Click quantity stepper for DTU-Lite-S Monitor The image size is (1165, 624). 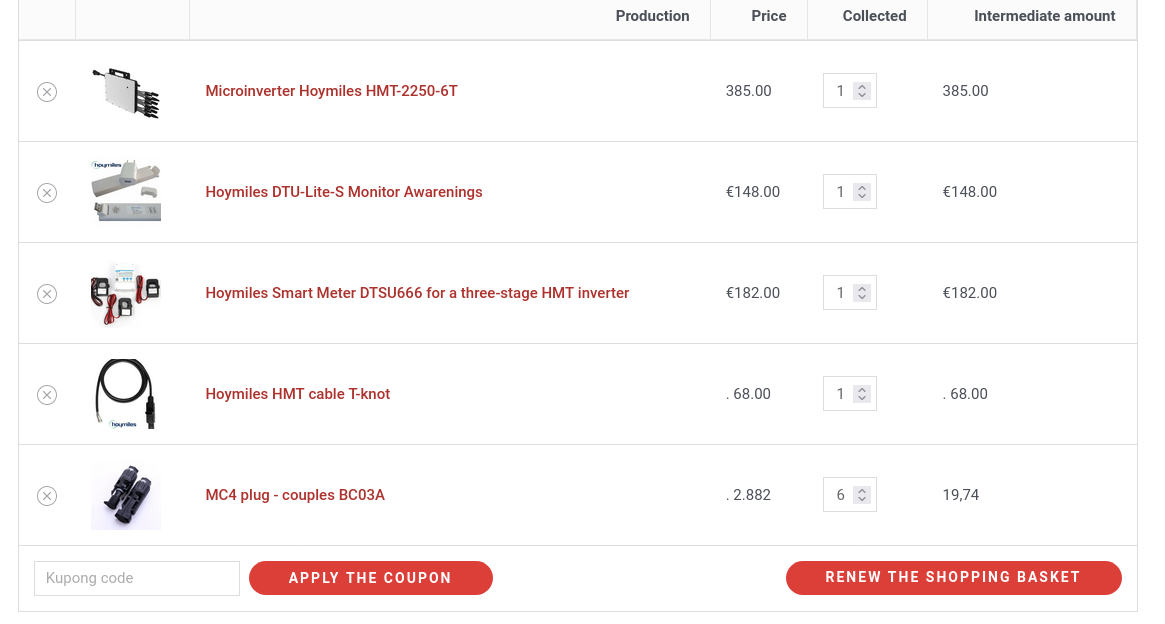coord(862,192)
